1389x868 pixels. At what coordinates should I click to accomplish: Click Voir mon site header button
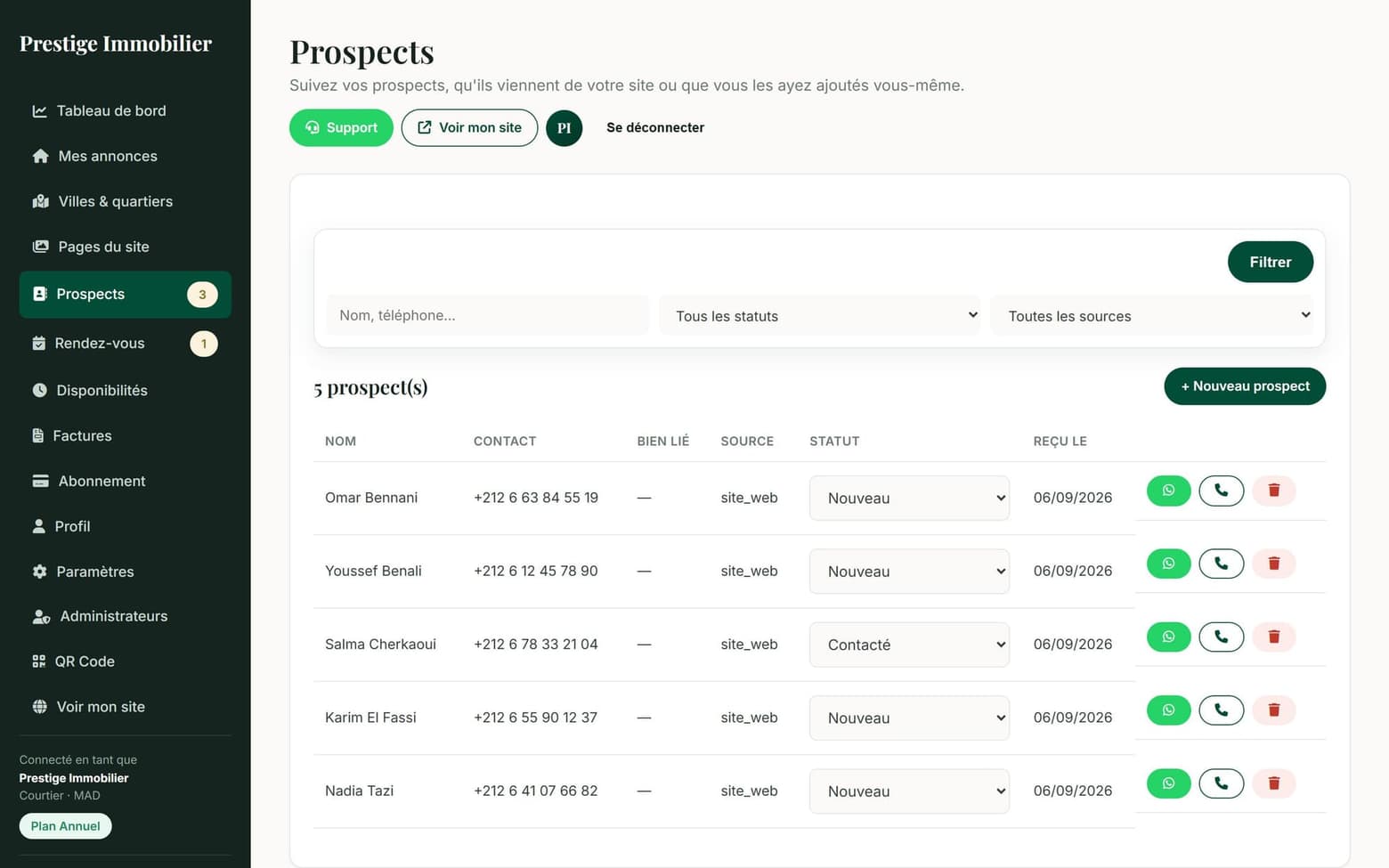tap(469, 128)
